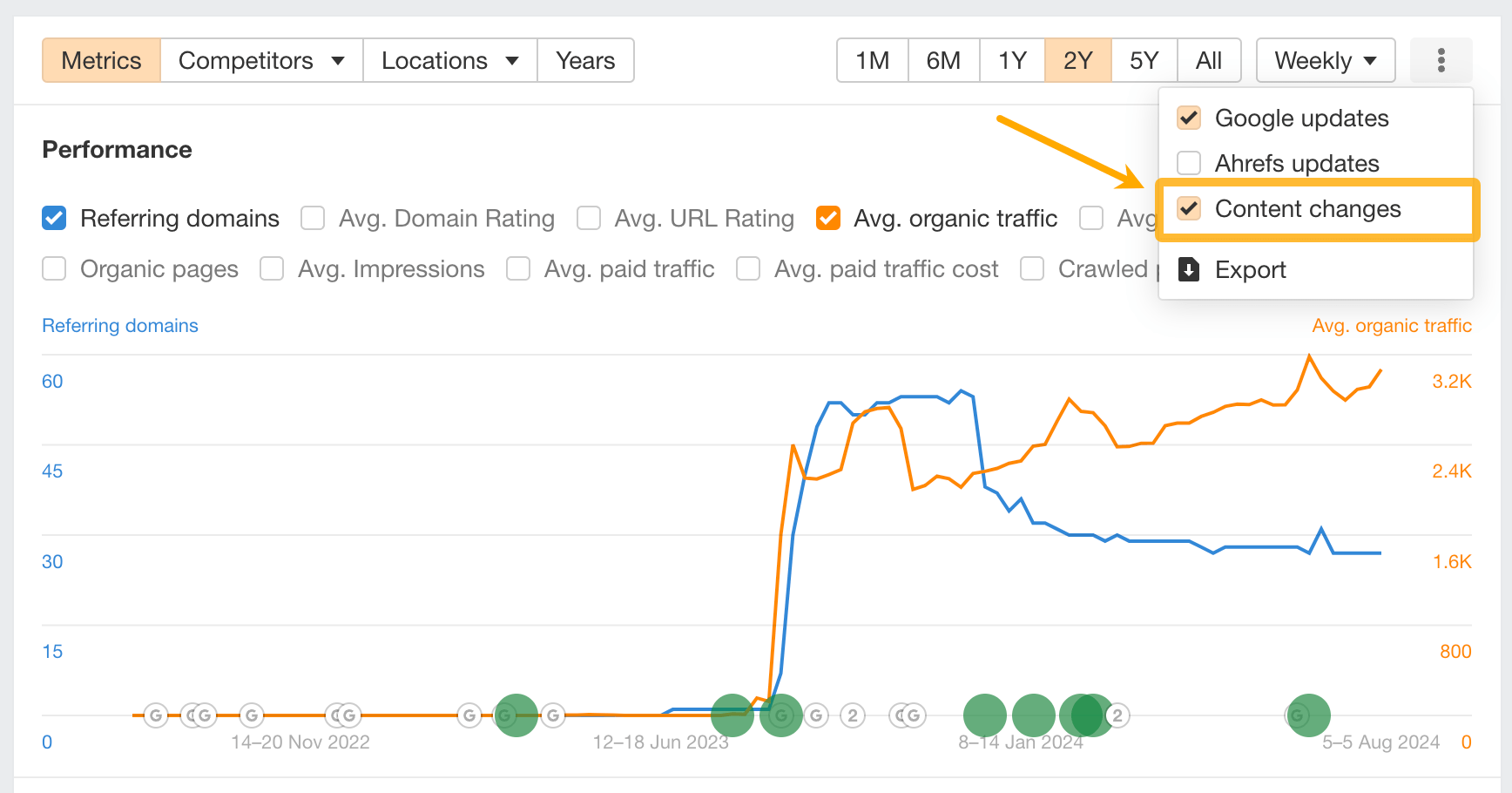Select the 5Y time range
The image size is (1512, 793).
(x=1144, y=60)
